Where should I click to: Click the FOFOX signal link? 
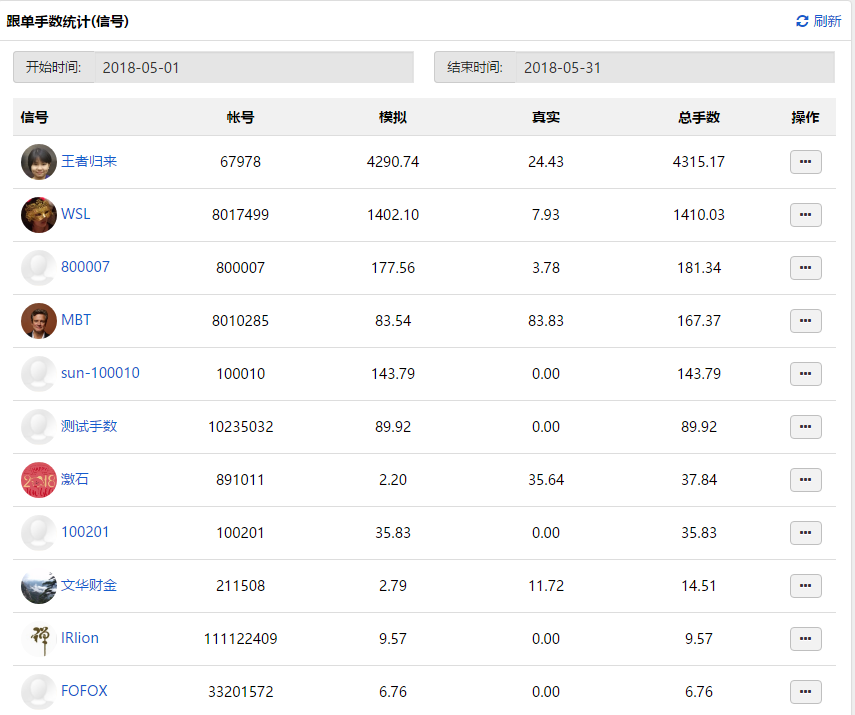(x=84, y=690)
